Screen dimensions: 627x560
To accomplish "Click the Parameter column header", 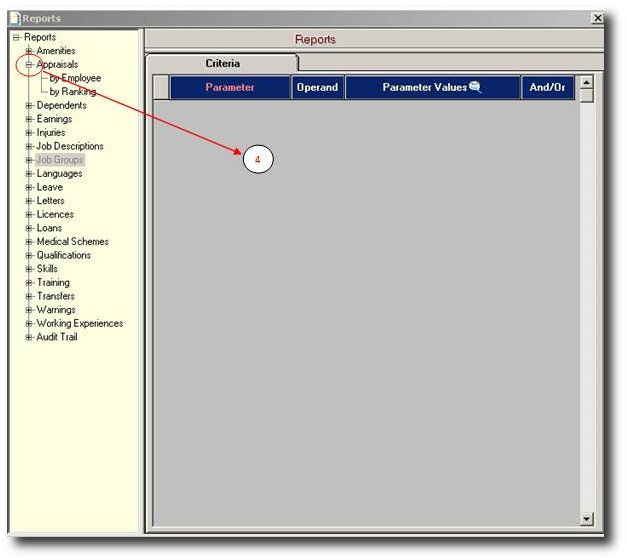I will (230, 88).
